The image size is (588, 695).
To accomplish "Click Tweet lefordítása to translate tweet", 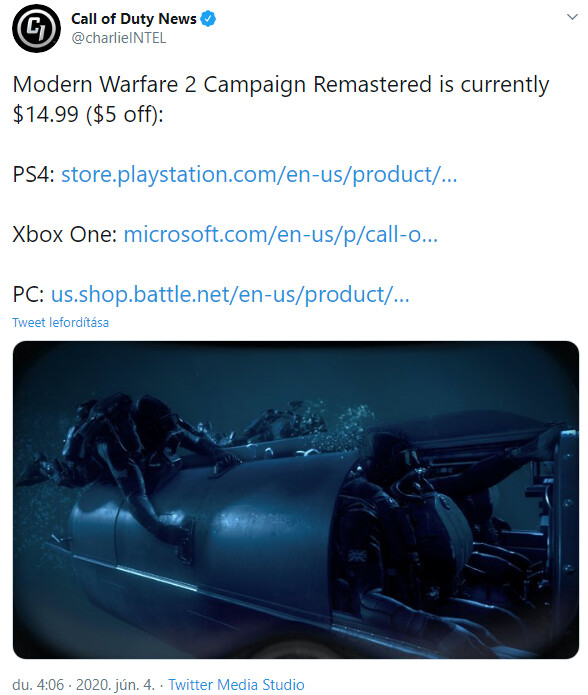I will 60,322.
